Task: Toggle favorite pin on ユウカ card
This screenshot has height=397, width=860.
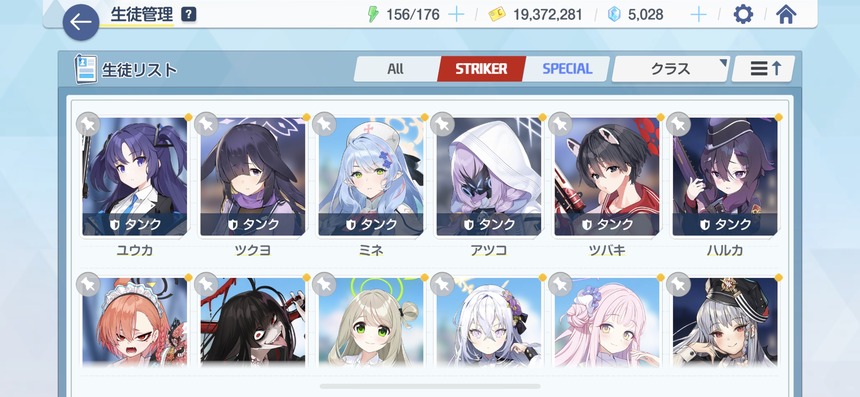Action: [88, 124]
